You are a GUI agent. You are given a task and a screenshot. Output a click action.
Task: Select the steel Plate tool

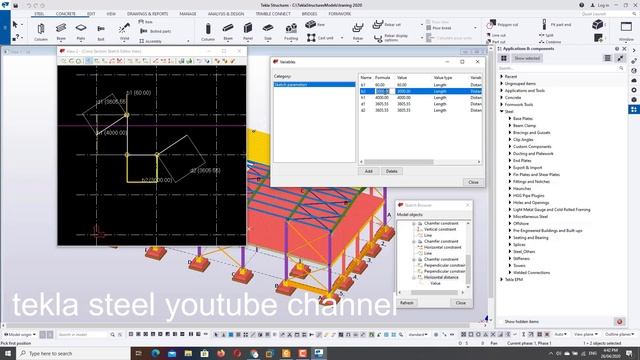[x=81, y=32]
